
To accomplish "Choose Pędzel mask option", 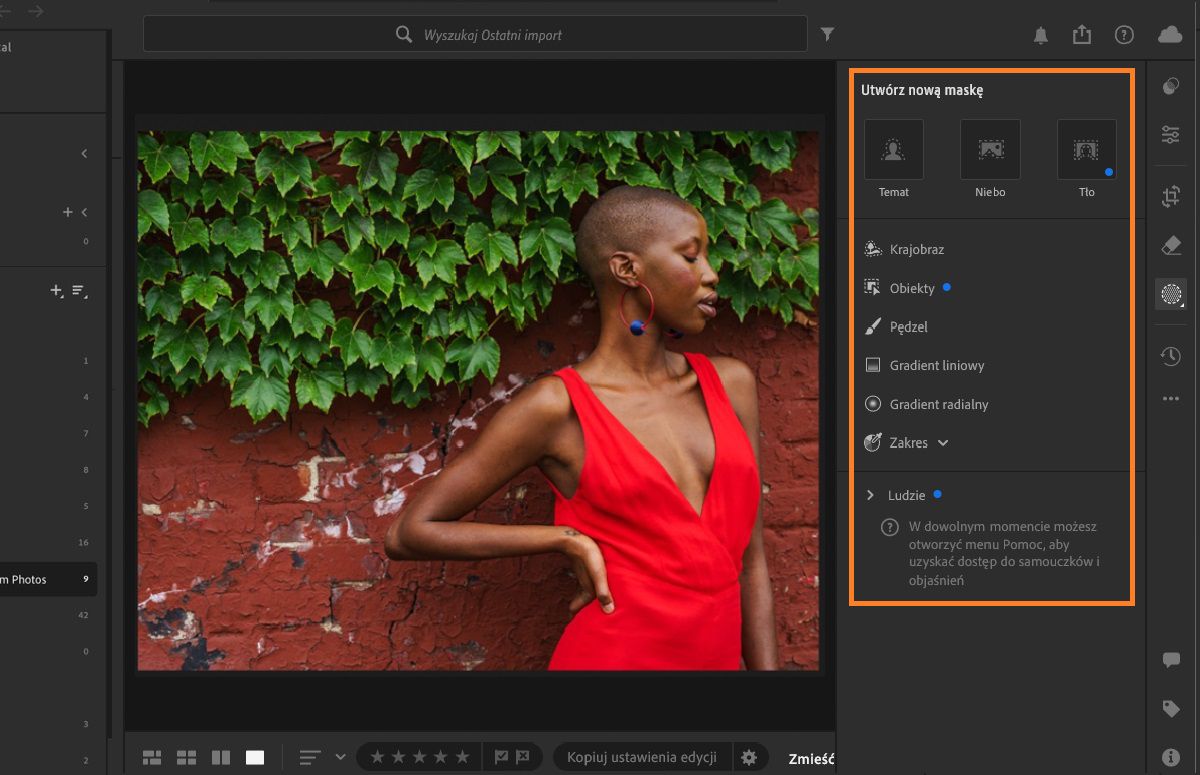I will [x=908, y=327].
